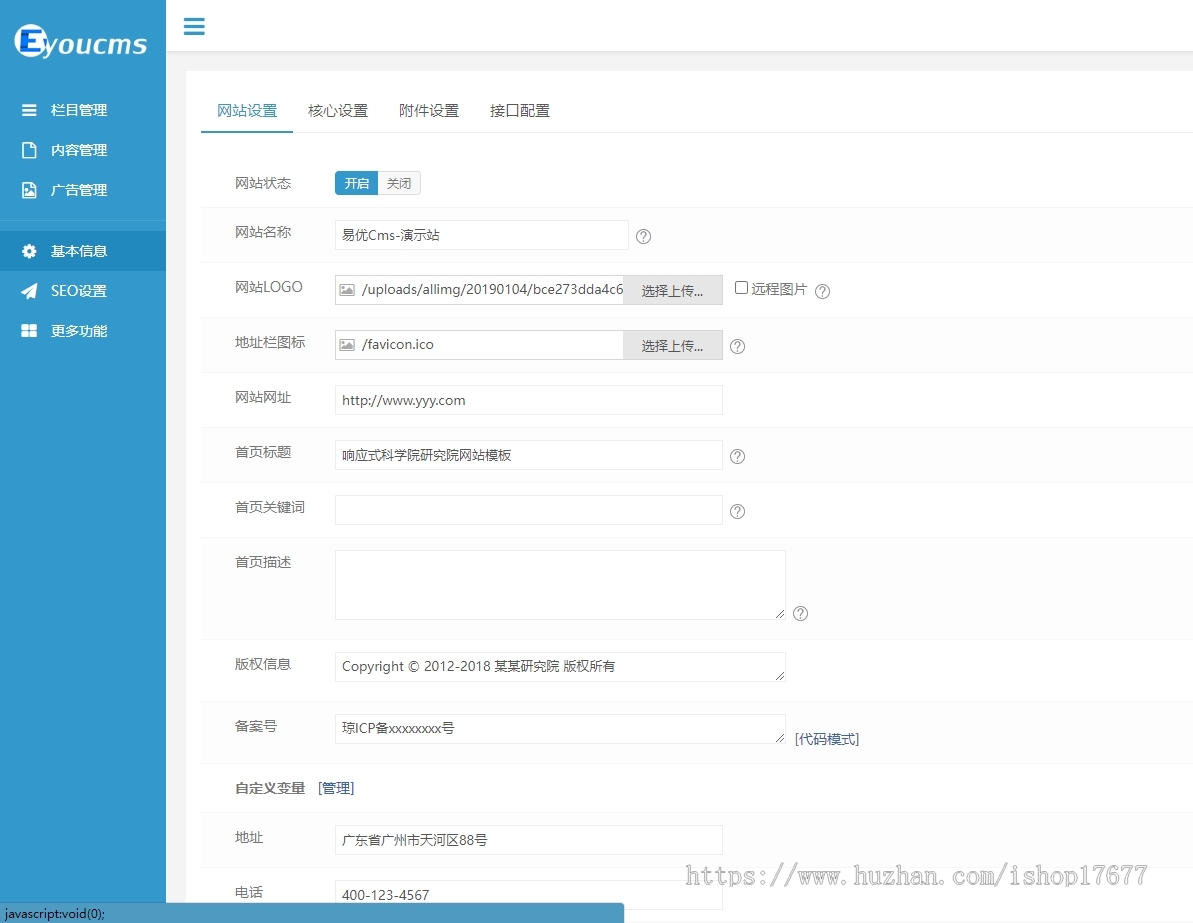Click the 备案号 textarea resize handle

(780, 738)
